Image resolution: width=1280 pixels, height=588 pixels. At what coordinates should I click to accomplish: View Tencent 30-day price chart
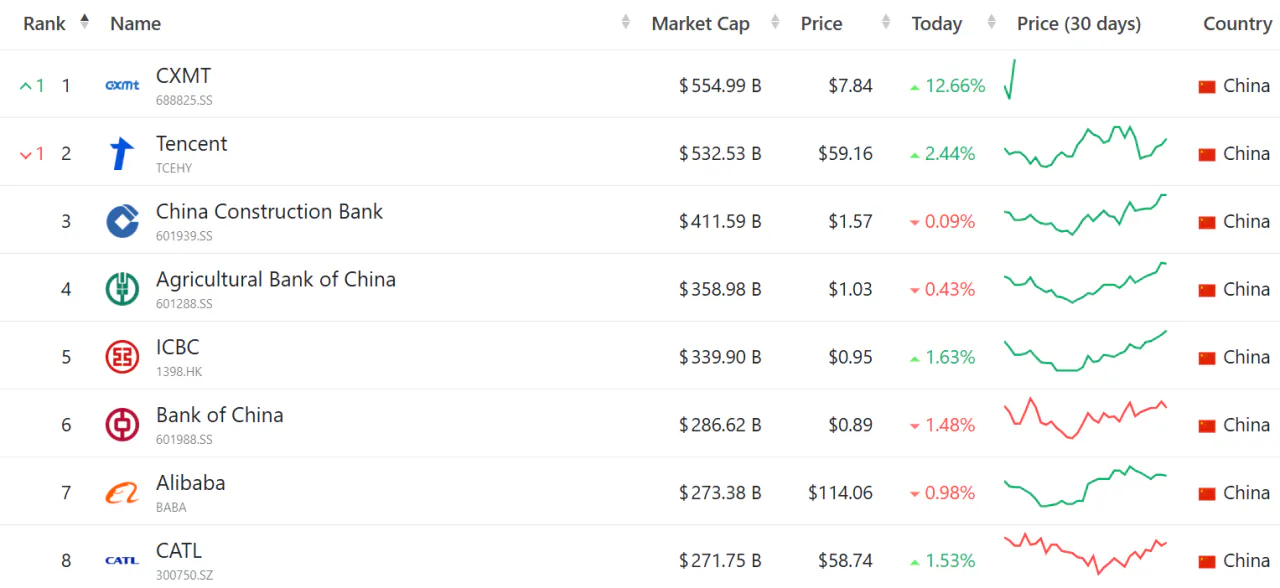point(1085,147)
